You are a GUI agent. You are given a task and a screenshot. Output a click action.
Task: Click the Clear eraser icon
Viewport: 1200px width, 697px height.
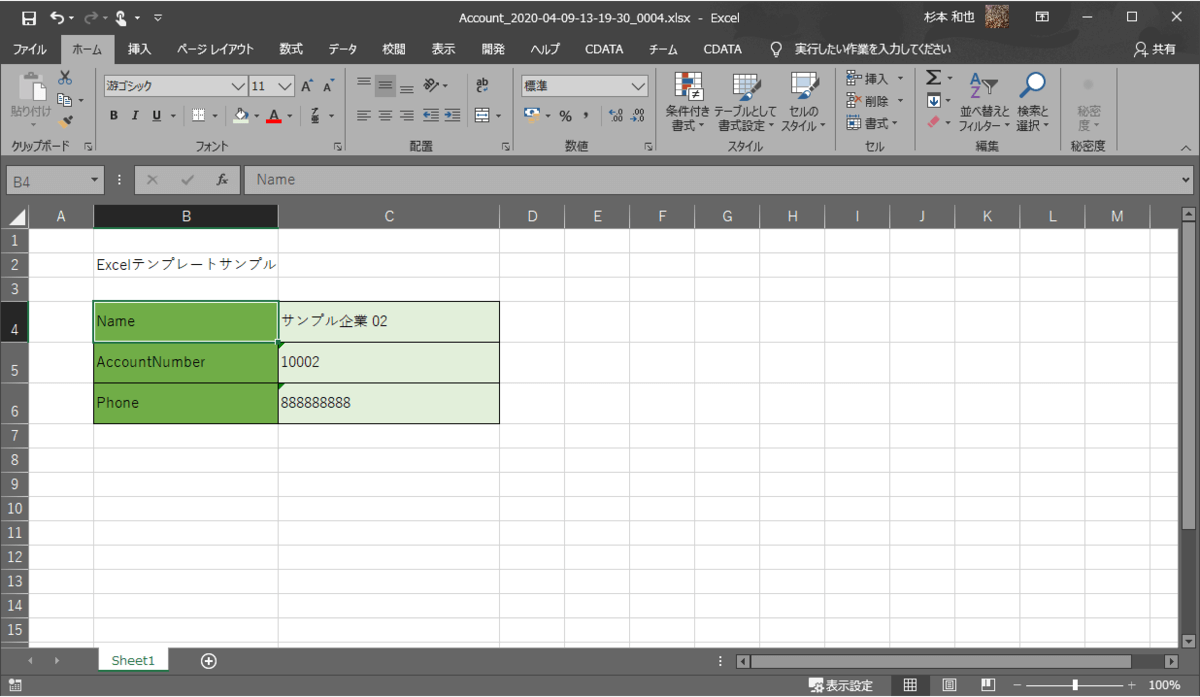click(x=934, y=122)
